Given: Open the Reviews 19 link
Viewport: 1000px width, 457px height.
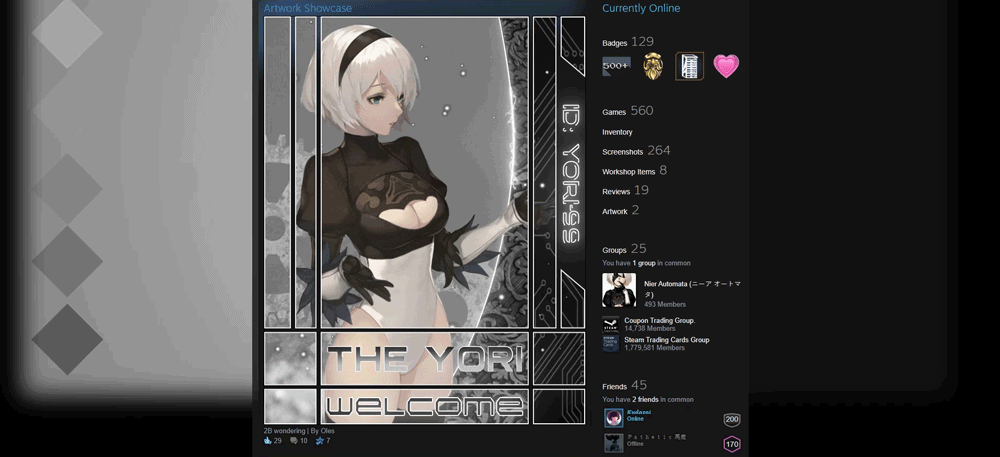Looking at the screenshot, I should pyautogui.click(x=626, y=191).
